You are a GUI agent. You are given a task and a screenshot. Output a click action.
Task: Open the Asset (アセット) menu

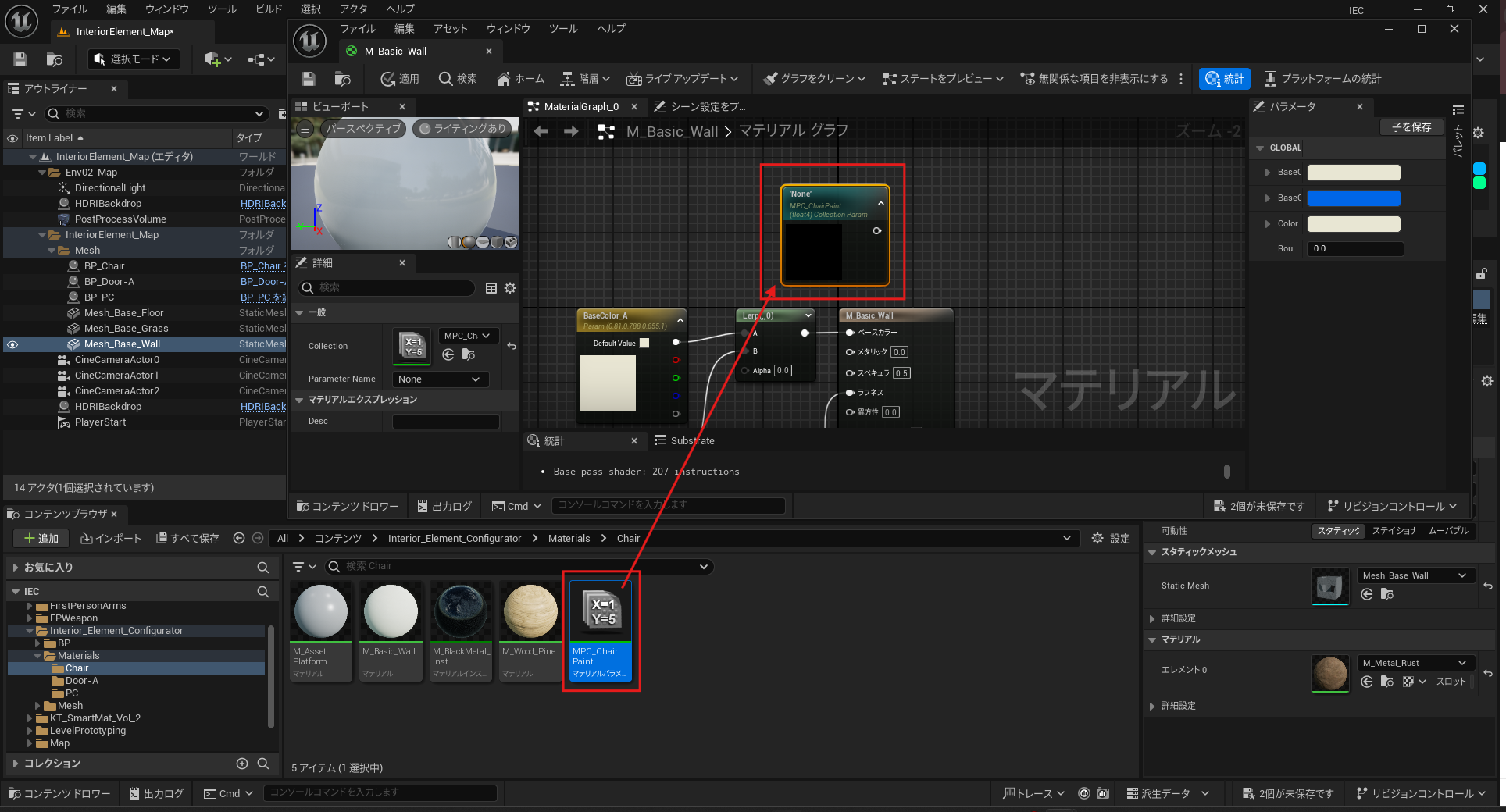click(x=450, y=29)
